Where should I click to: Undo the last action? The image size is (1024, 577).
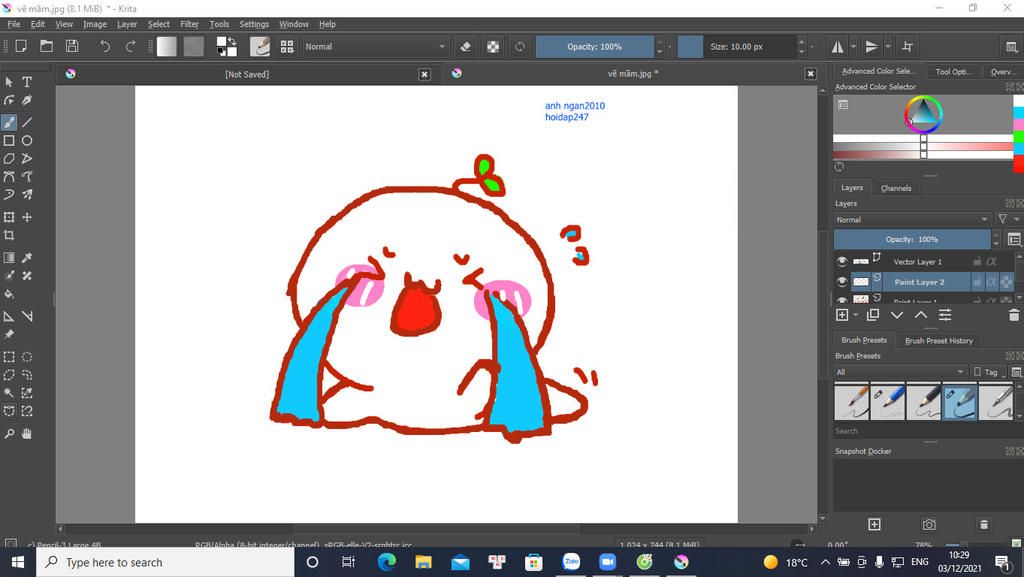[104, 46]
